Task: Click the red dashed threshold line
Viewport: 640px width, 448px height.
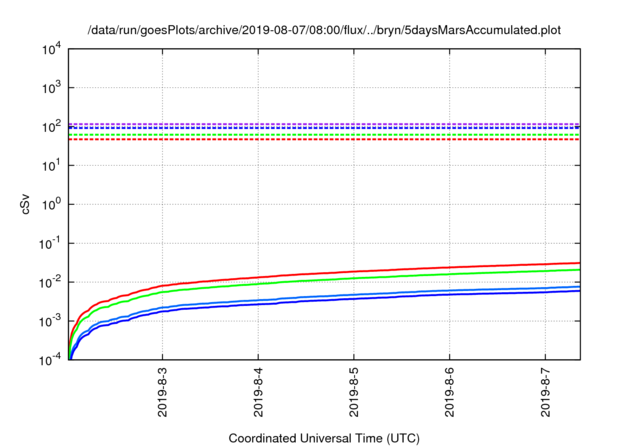Action: tap(324, 140)
